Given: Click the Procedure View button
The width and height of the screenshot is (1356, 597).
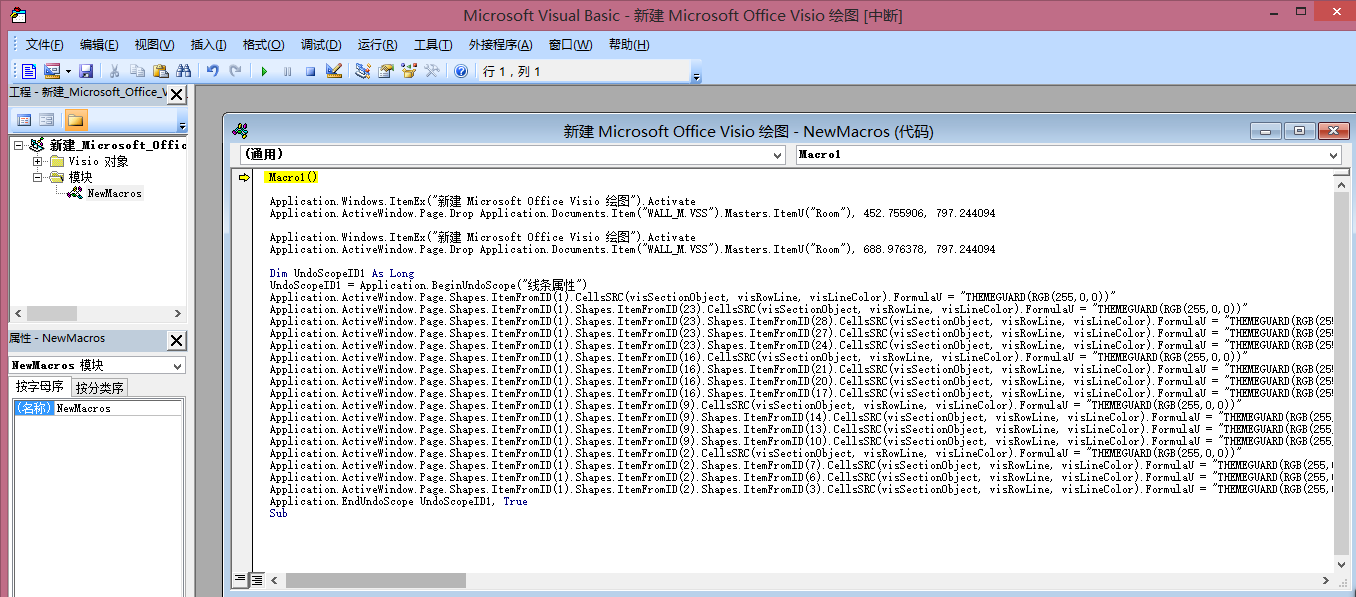Looking at the screenshot, I should (x=240, y=579).
